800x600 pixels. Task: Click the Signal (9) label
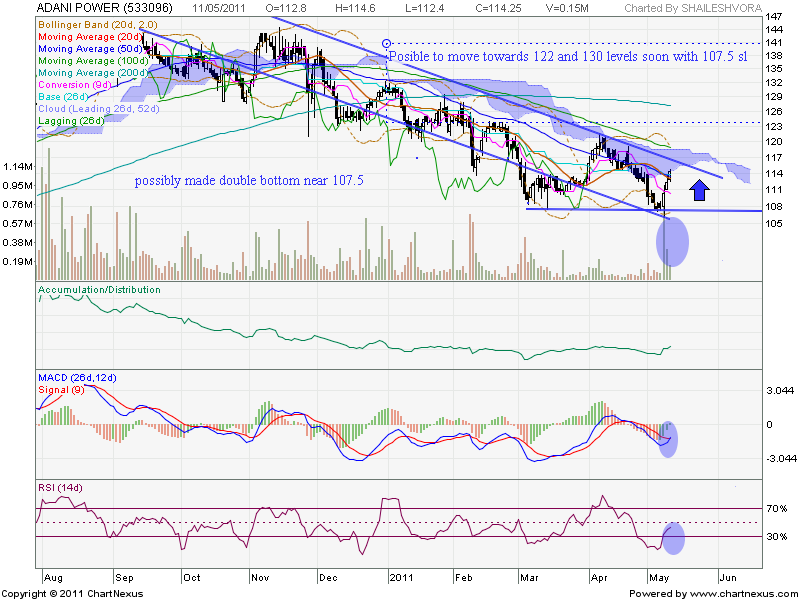pyautogui.click(x=61, y=390)
